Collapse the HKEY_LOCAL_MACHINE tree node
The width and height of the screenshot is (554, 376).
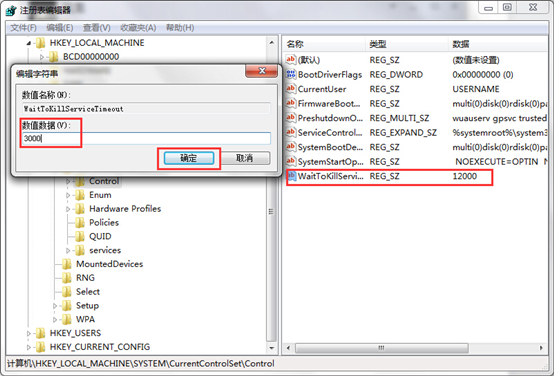tap(29, 43)
